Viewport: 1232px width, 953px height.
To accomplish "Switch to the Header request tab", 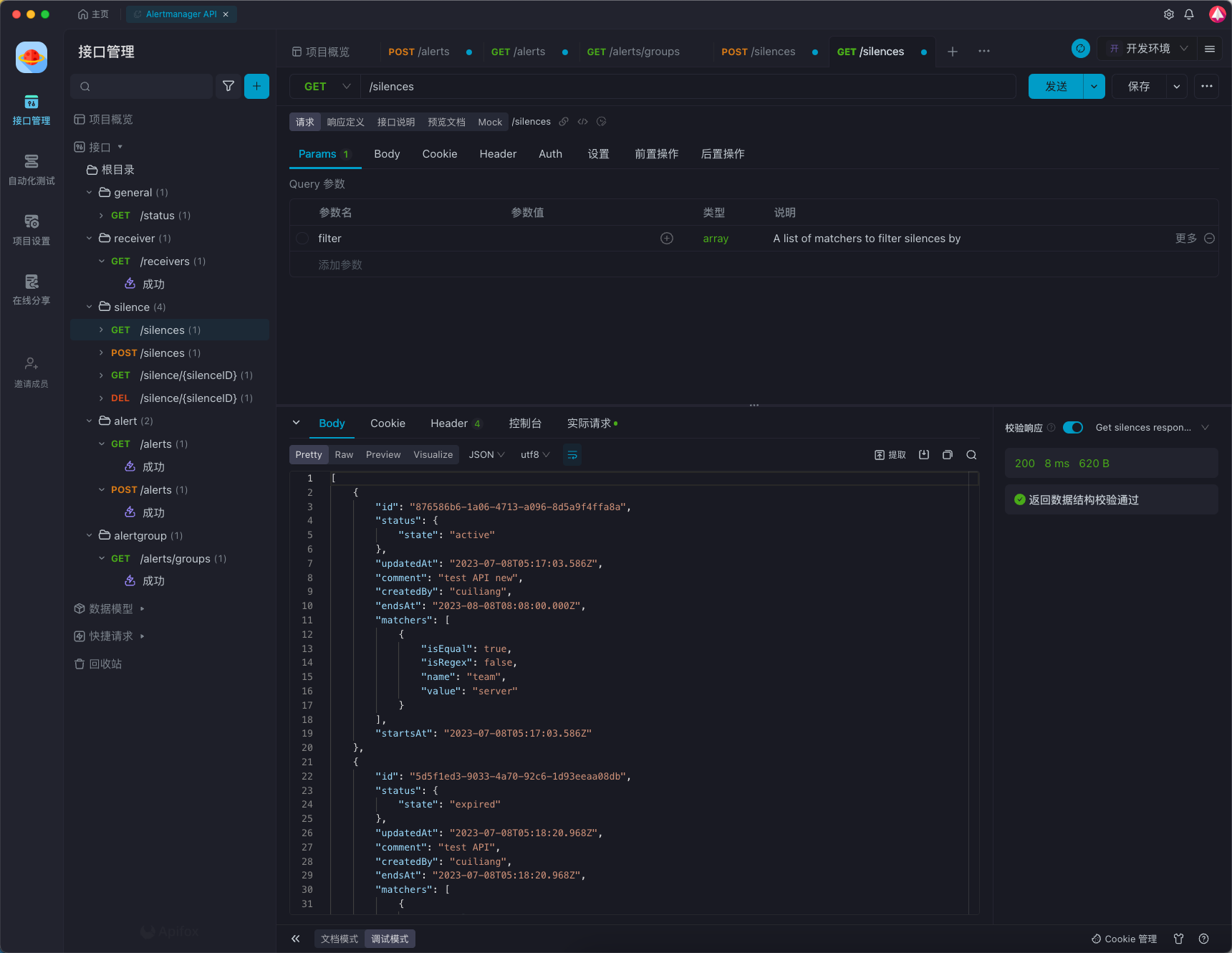I will click(498, 154).
